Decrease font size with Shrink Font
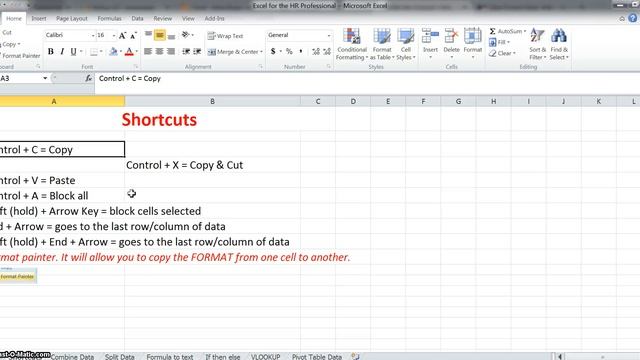This screenshot has height=360, width=640. [133, 36]
